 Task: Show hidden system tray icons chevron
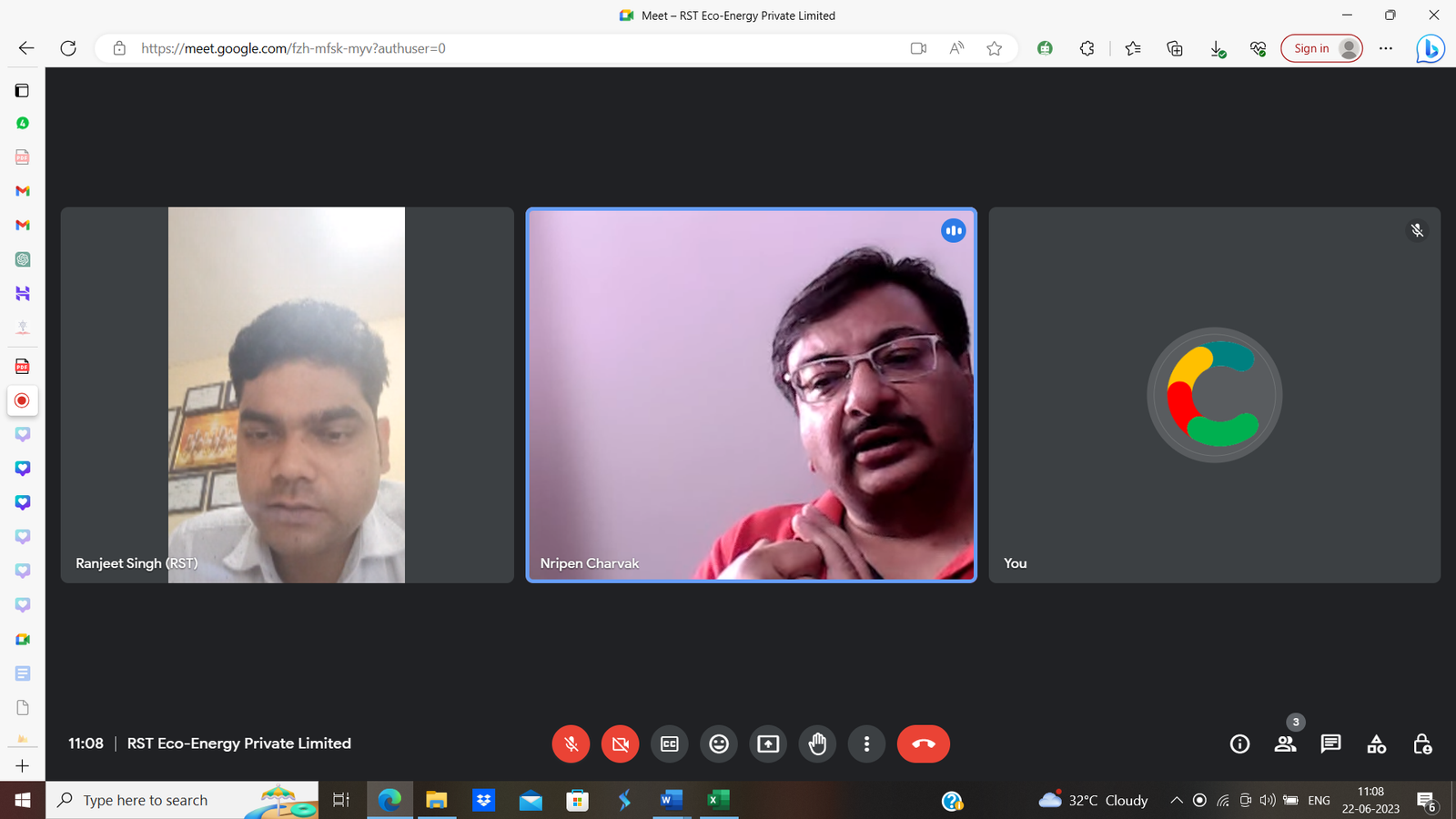pyautogui.click(x=1176, y=800)
